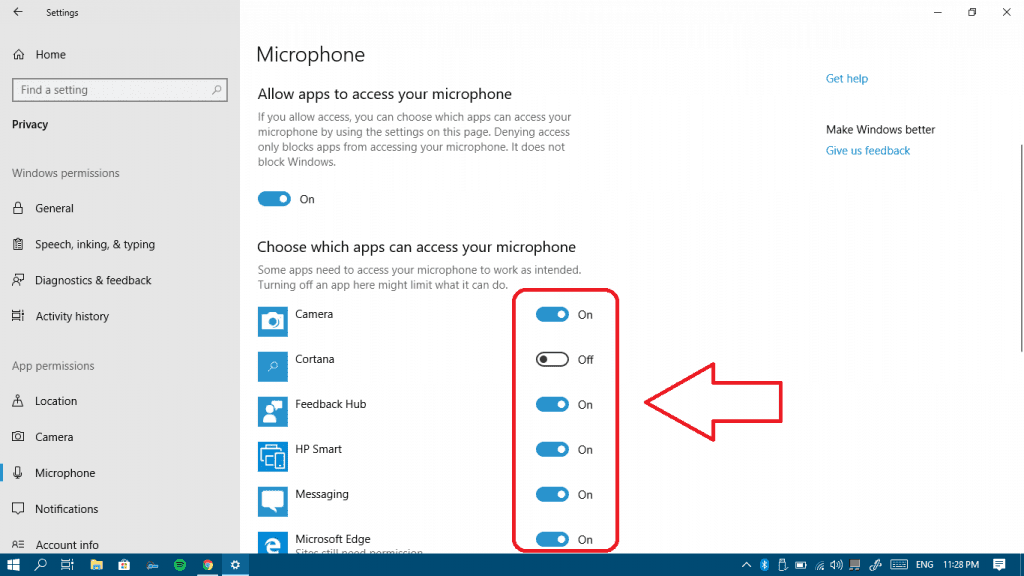The image size is (1024, 576).
Task: Toggle HP Smart microphone access
Action: point(552,450)
